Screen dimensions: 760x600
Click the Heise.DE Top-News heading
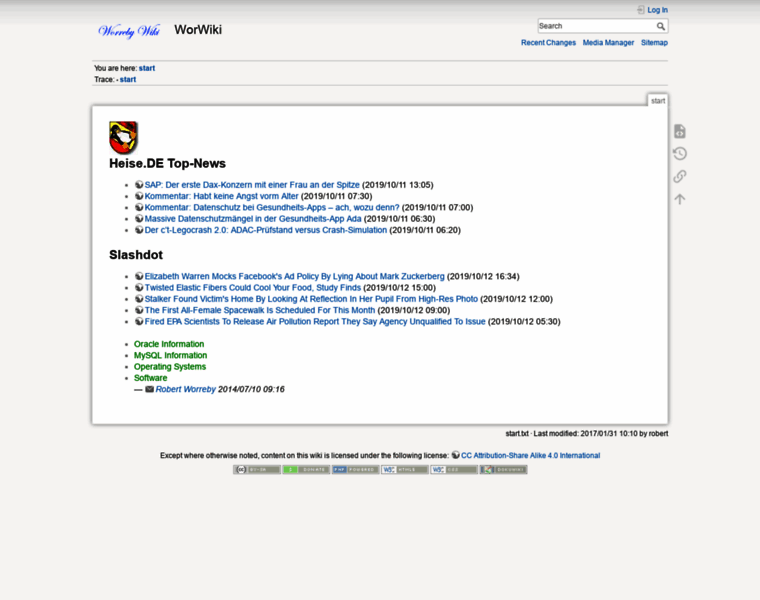(167, 163)
